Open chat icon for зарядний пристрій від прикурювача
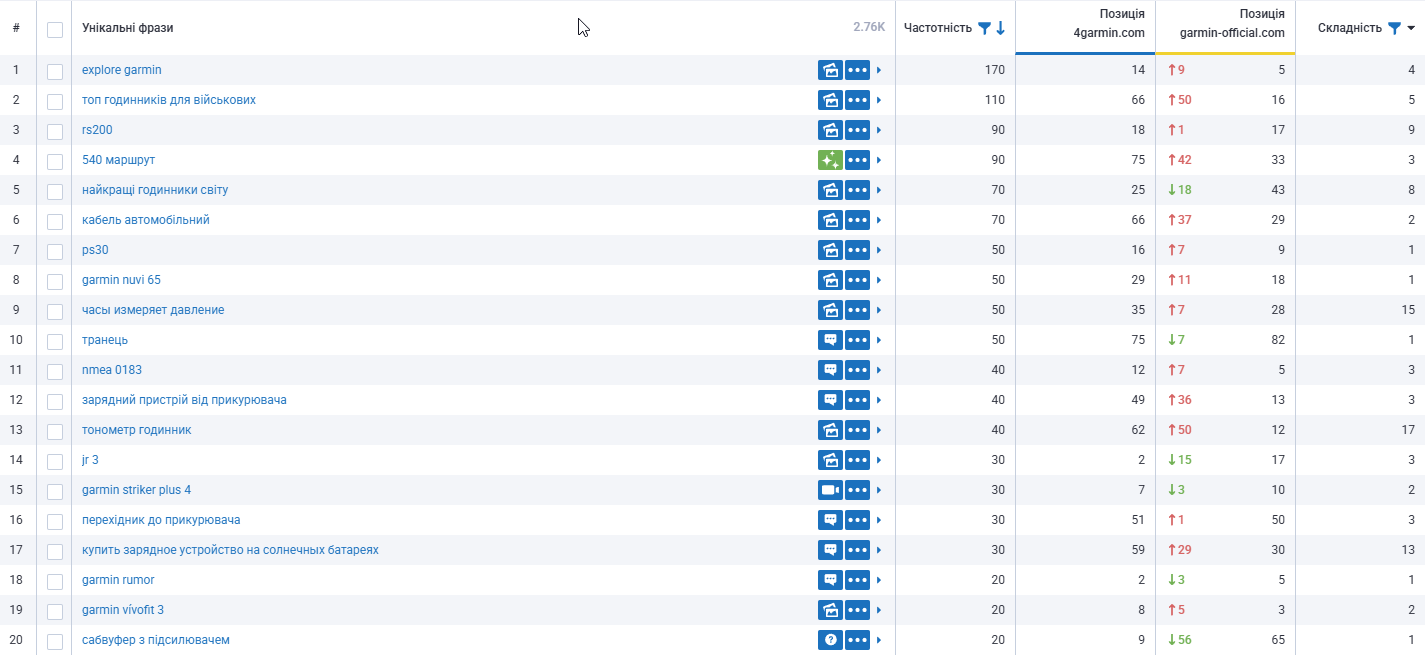Image resolution: width=1425 pixels, height=658 pixels. pos(830,400)
